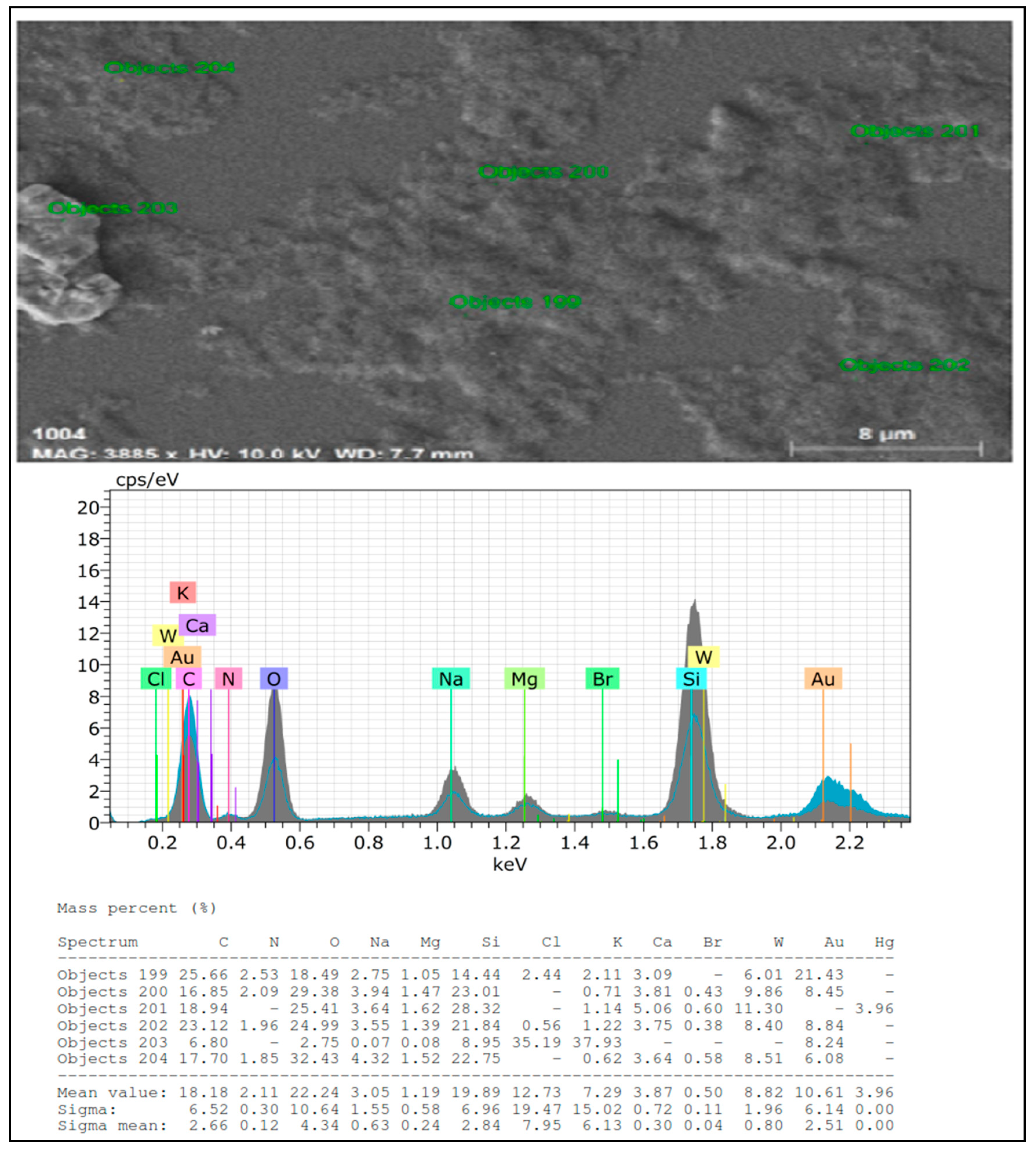Select the Objects 203 table row
1036x1153 pixels.
tap(112, 1043)
